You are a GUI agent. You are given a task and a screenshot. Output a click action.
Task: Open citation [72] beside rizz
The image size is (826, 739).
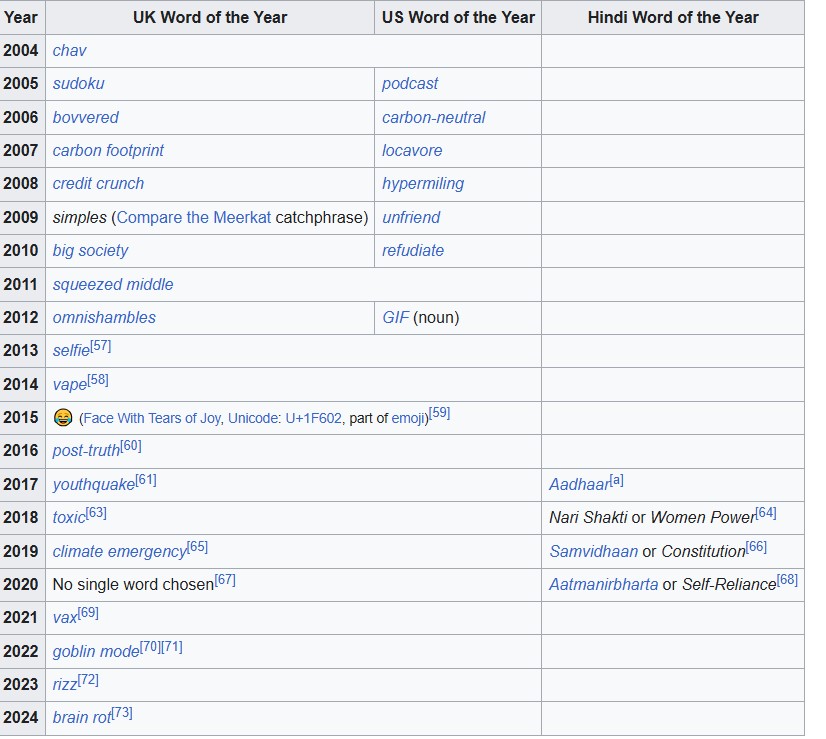pyautogui.click(x=88, y=680)
